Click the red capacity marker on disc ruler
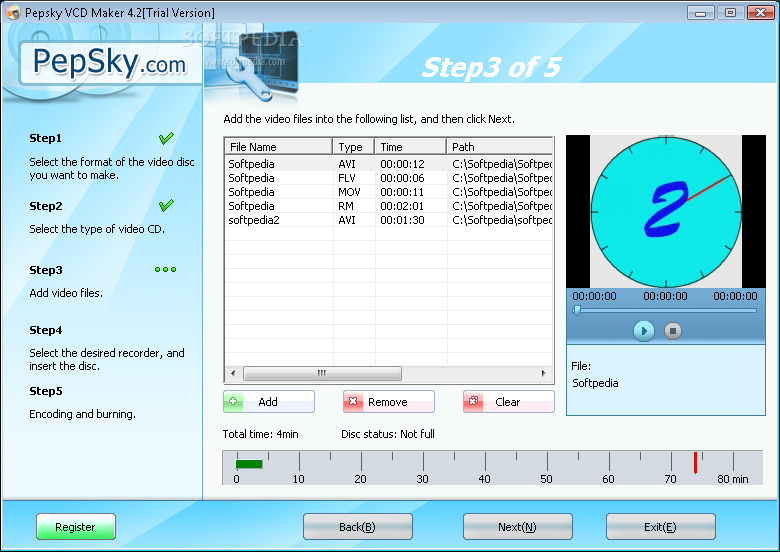 [x=695, y=462]
